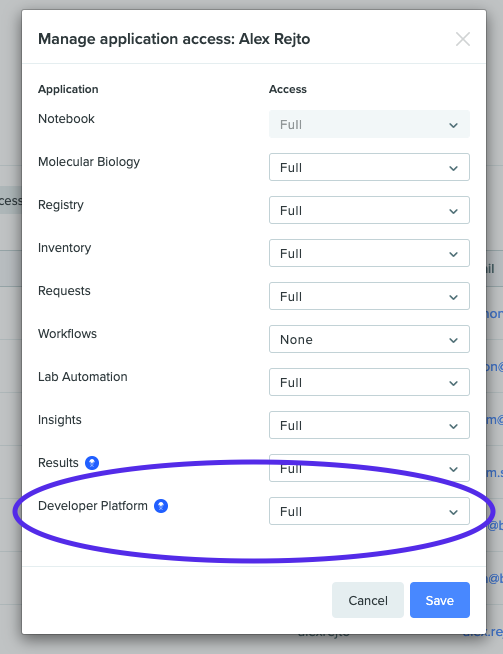The image size is (503, 654).
Task: Save the application access changes
Action: click(x=440, y=600)
